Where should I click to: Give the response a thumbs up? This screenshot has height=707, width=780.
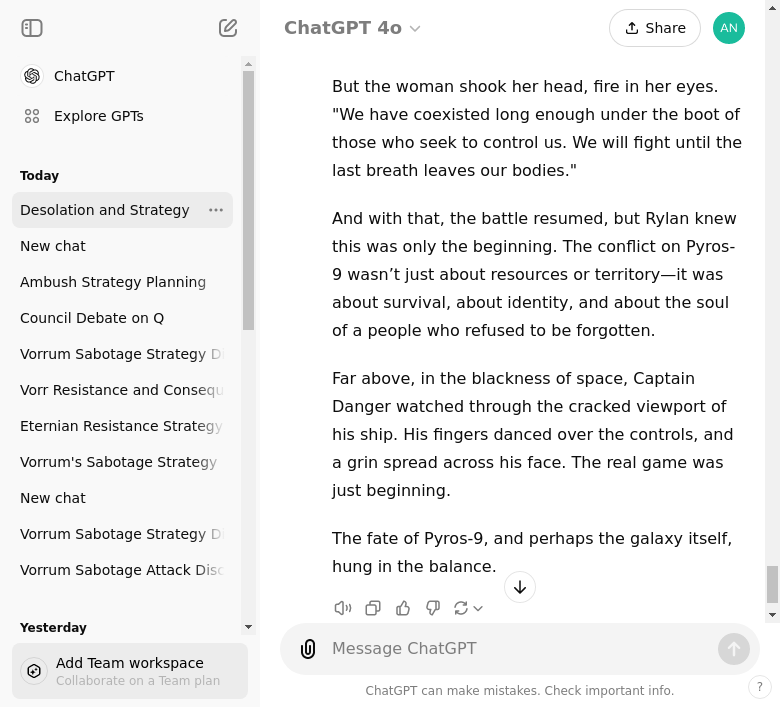click(x=403, y=608)
